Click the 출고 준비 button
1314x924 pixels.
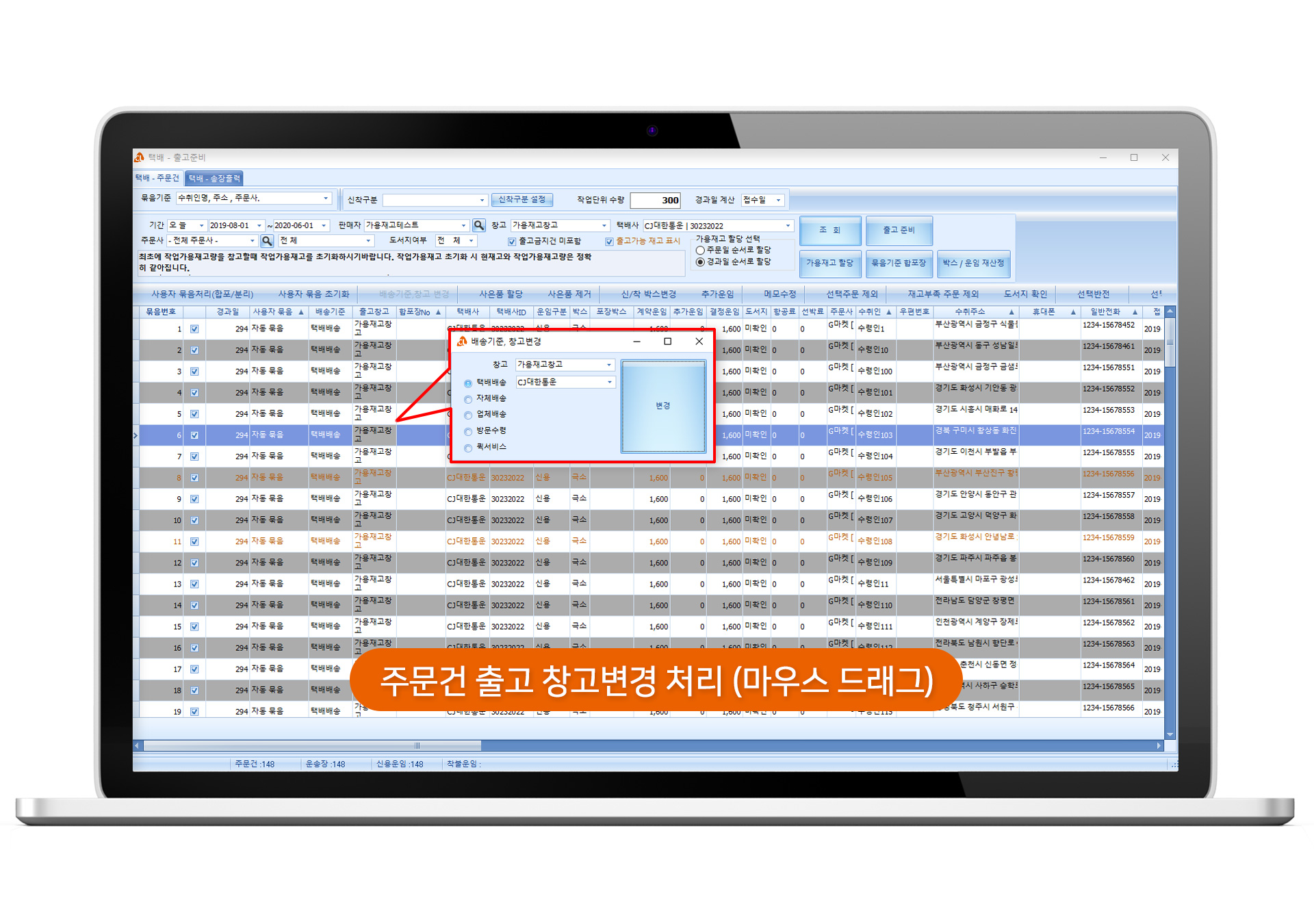point(898,230)
